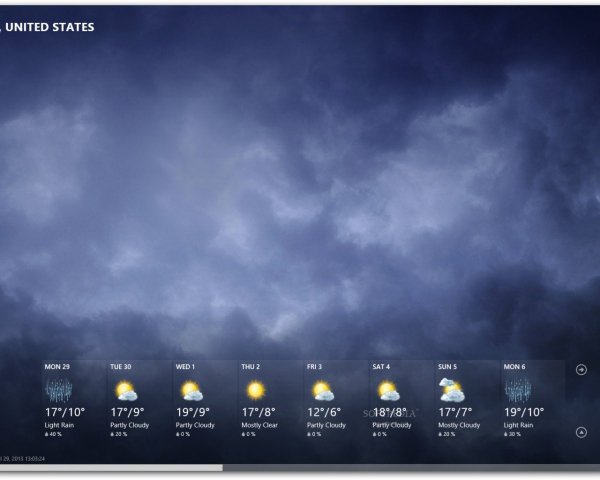The height and width of the screenshot is (480, 600).
Task: Select the MON 29 day label
Action: tap(57, 367)
